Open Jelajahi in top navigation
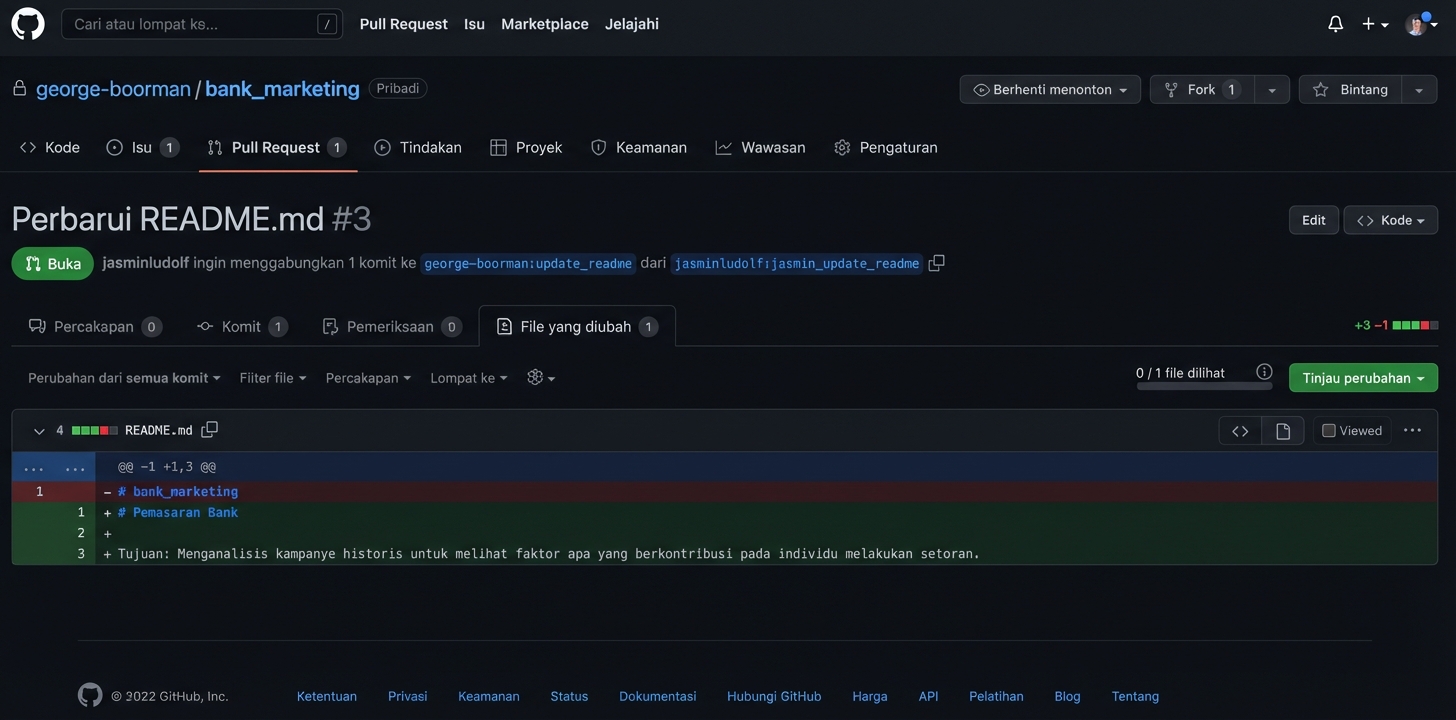The image size is (1456, 720). [x=632, y=24]
